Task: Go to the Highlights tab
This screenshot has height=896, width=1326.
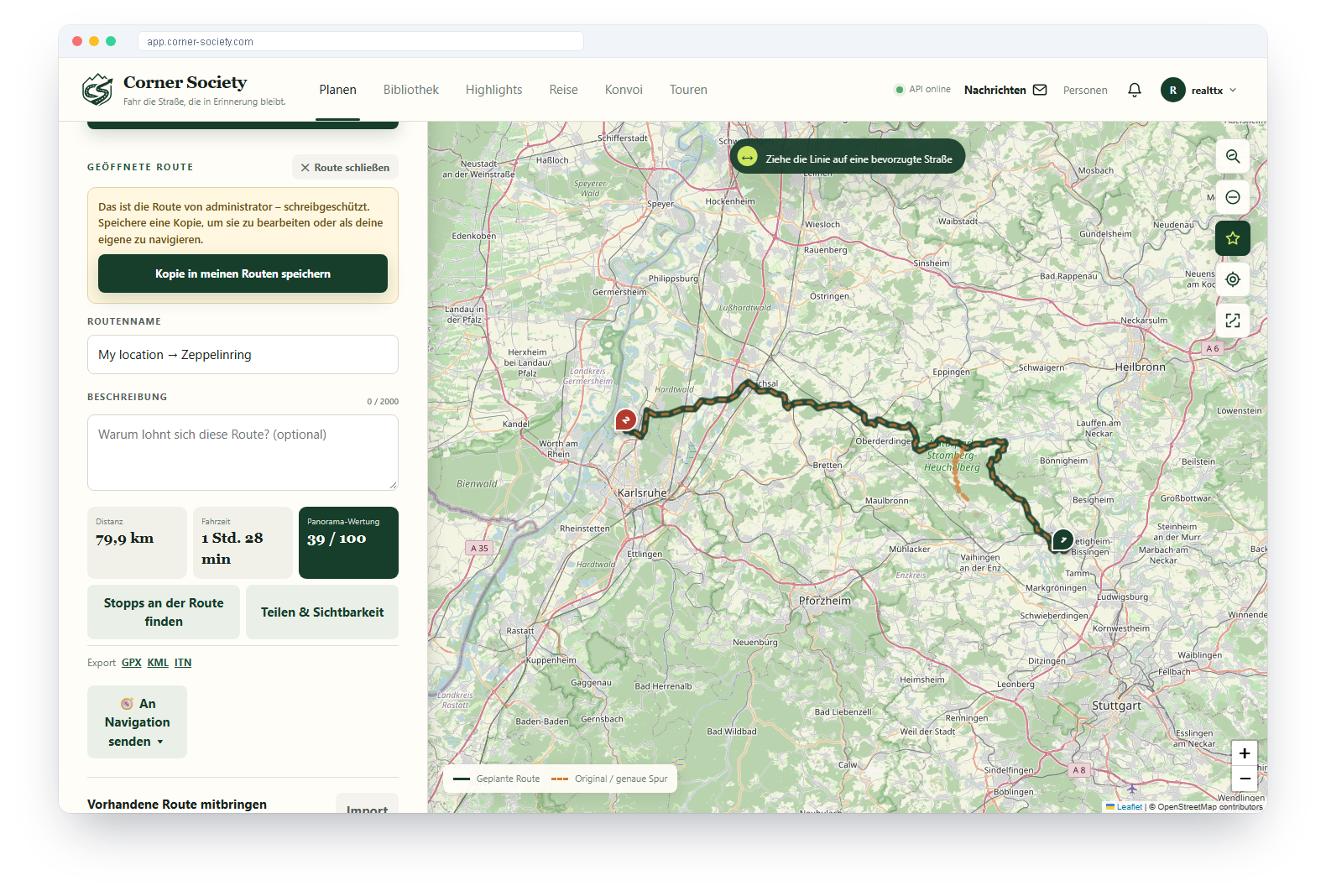Action: coord(493,90)
